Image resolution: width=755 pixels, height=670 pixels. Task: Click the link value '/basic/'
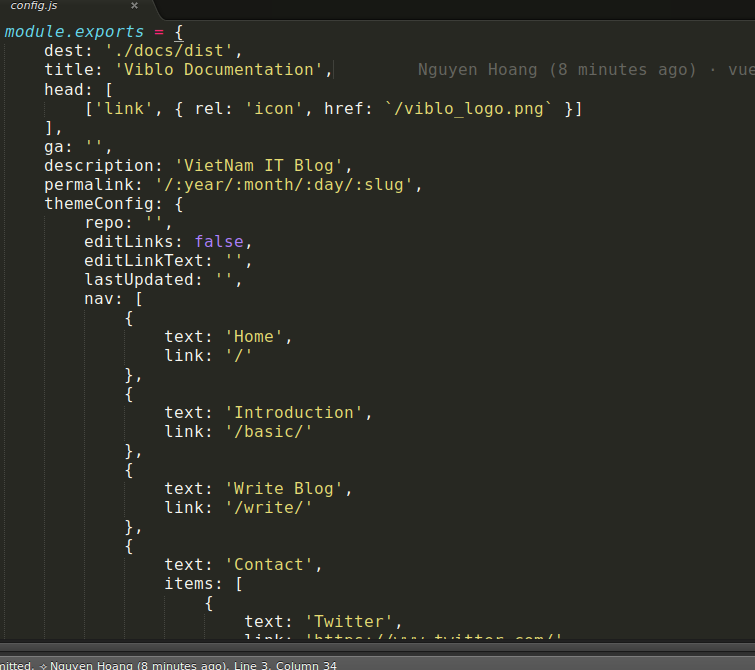269,432
